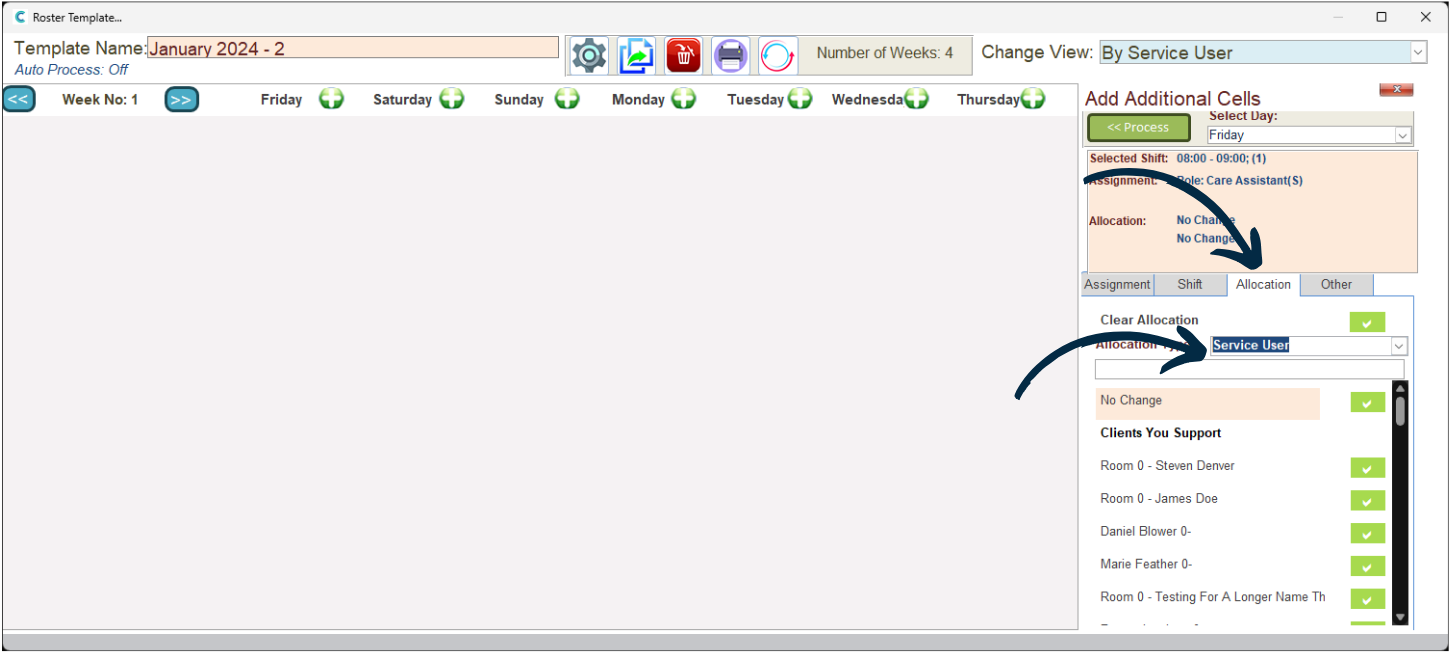This screenshot has height=653, width=1450.
Task: Switch to the Shift tab
Action: coord(1190,285)
